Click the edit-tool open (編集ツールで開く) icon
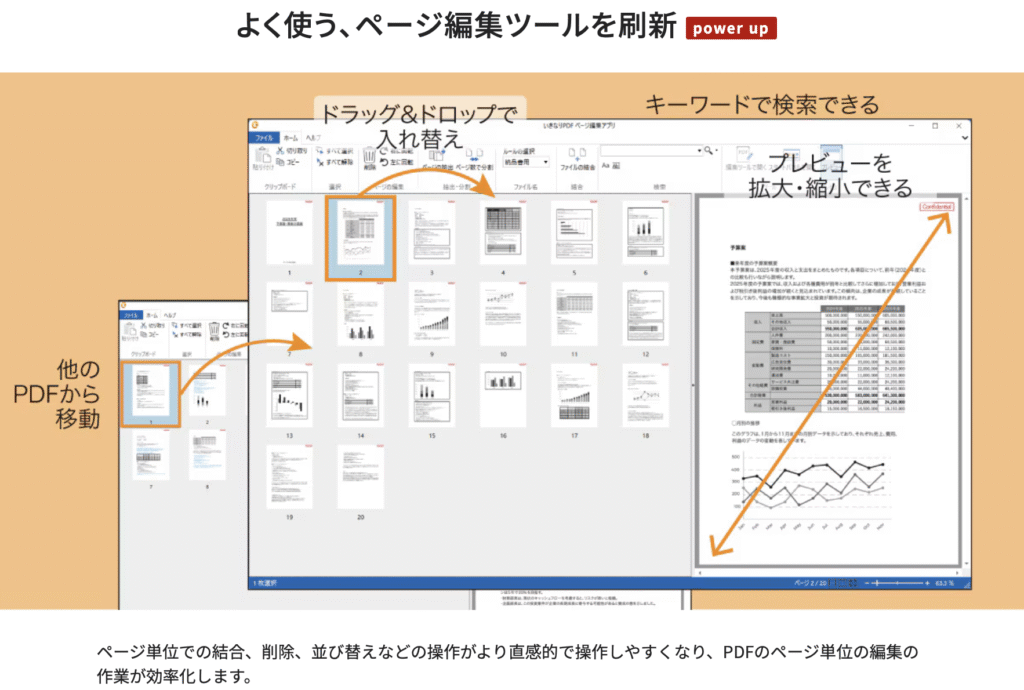Viewport: 1024px width, 690px height. pos(744,155)
